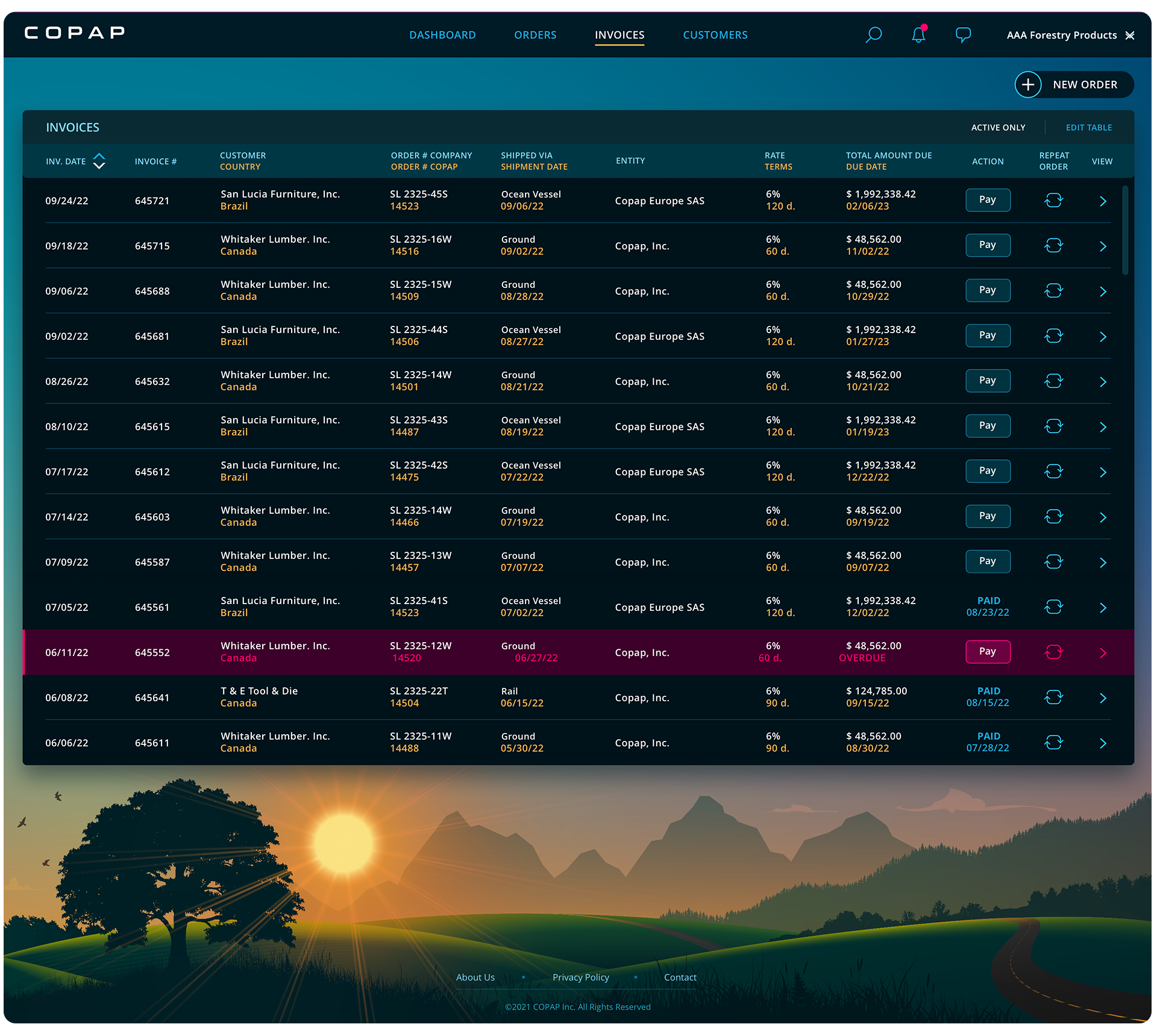The image size is (1157, 1036).
Task: Switch to the Orders tab
Action: 535,35
